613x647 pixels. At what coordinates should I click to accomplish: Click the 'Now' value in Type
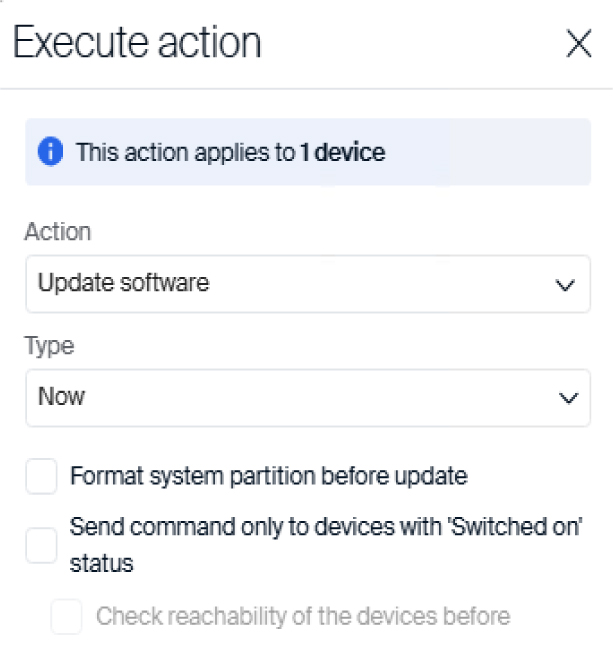pyautogui.click(x=62, y=397)
